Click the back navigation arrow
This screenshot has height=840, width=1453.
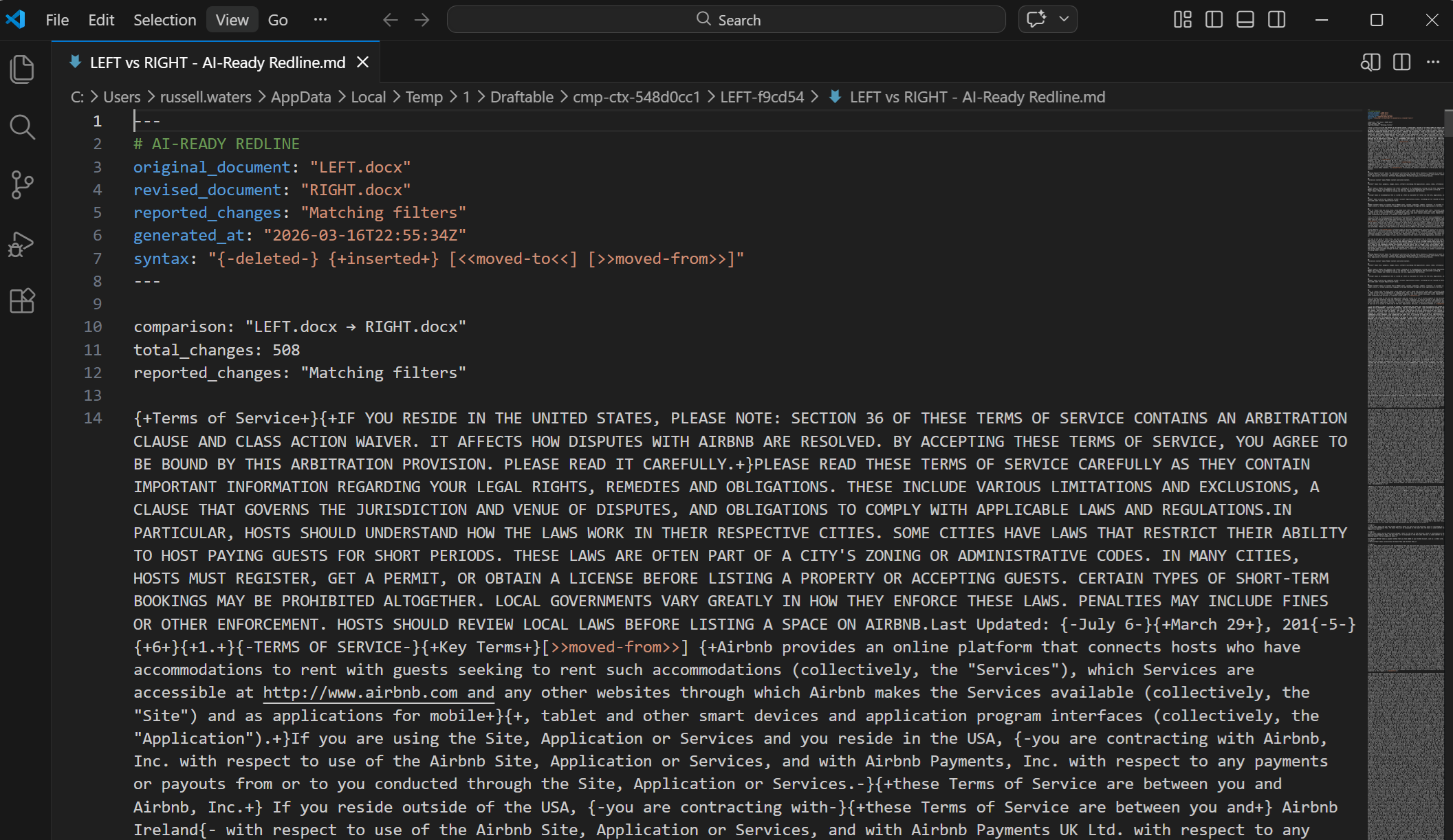point(390,19)
